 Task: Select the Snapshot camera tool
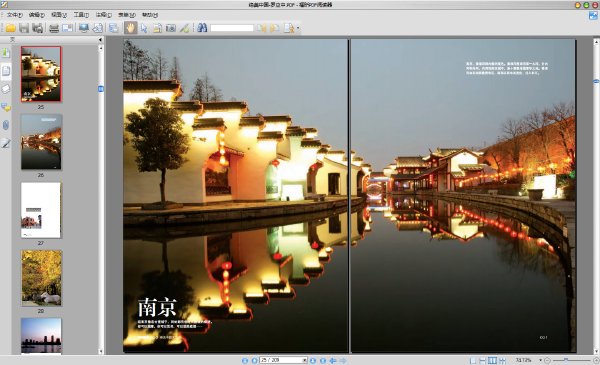coord(171,28)
